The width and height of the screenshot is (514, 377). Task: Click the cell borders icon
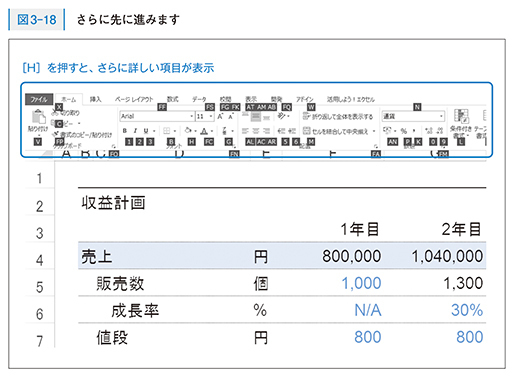[x=167, y=131]
